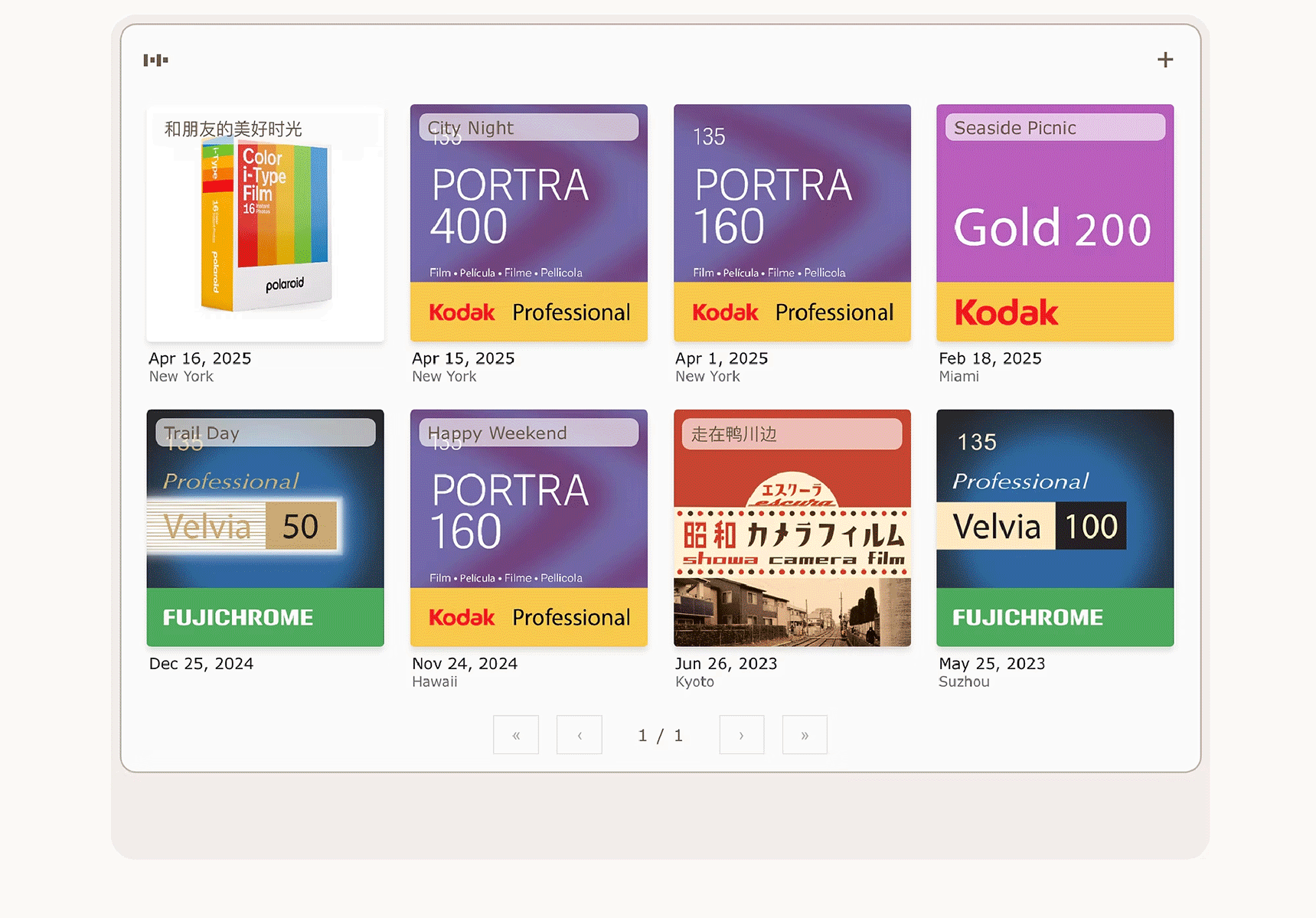Open the Velvia 100 roll from Suzhou
Screen dimensions: 1316x918
pos(1055,528)
